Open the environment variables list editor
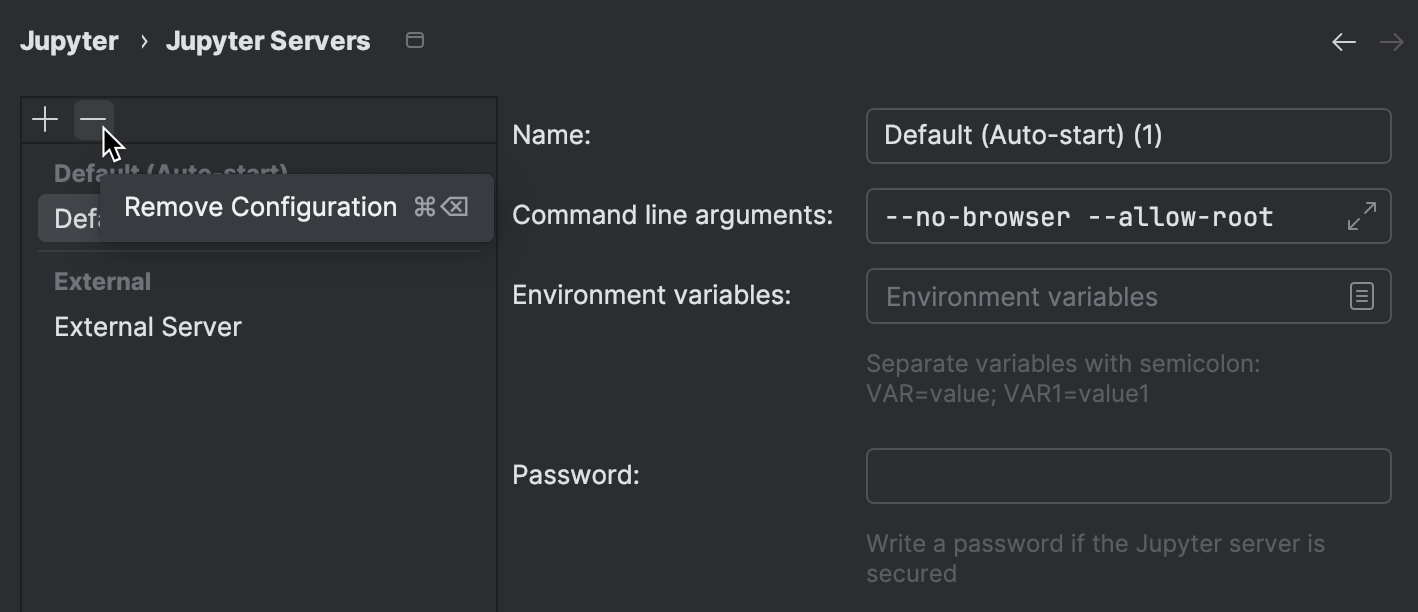The image size is (1418, 612). click(x=1361, y=296)
